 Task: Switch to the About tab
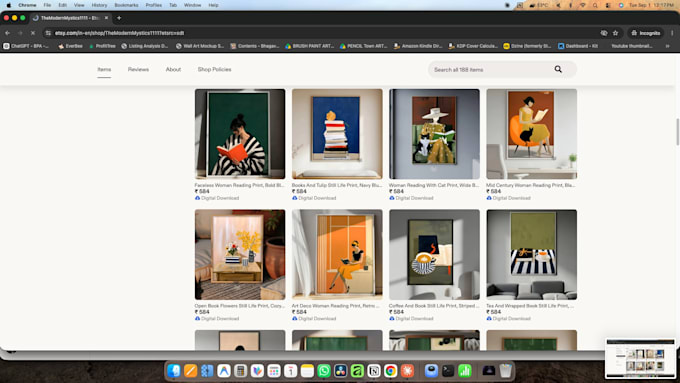click(173, 69)
